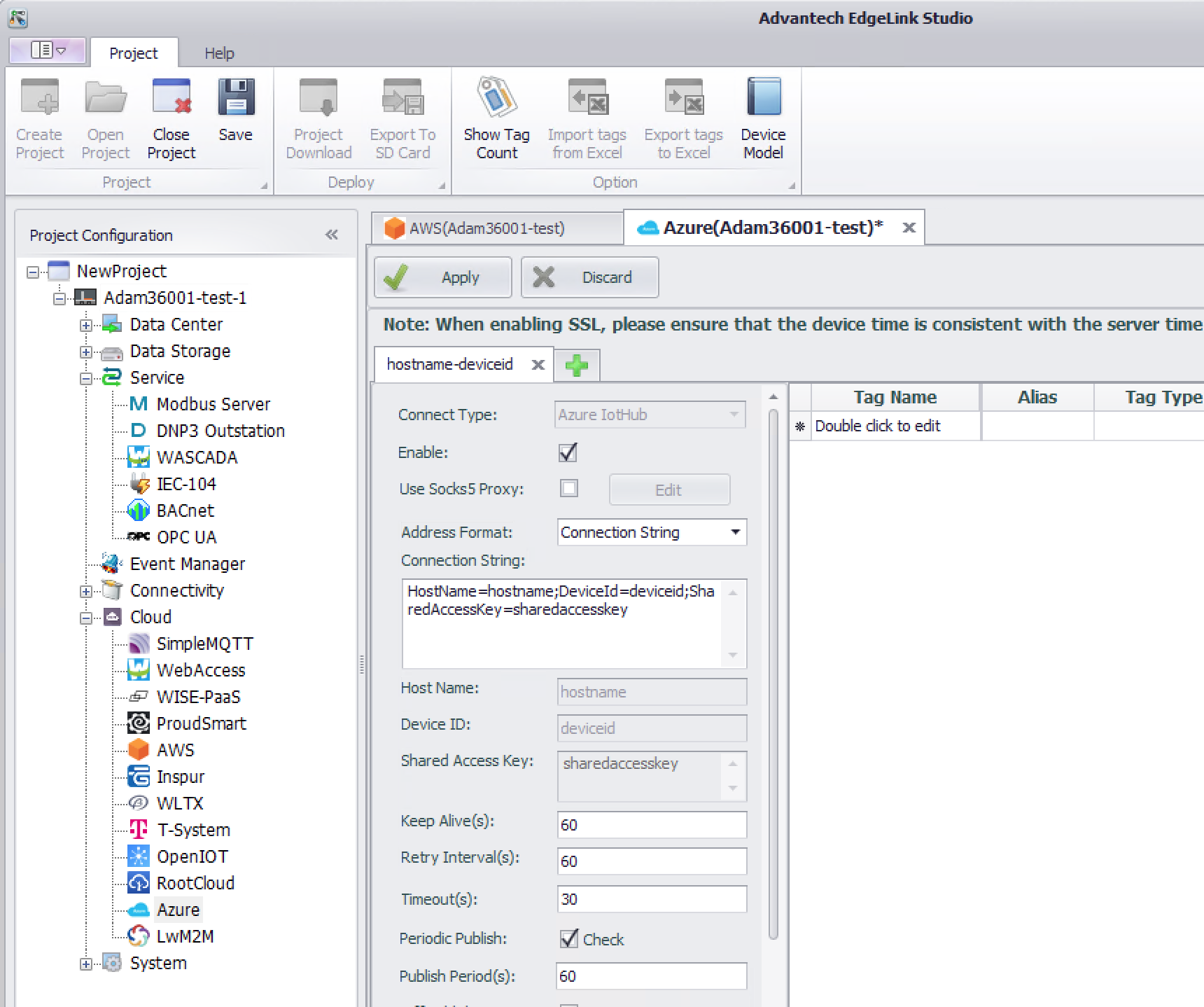1204x1007 pixels.
Task: Select WASCADA service node
Action: click(x=197, y=457)
